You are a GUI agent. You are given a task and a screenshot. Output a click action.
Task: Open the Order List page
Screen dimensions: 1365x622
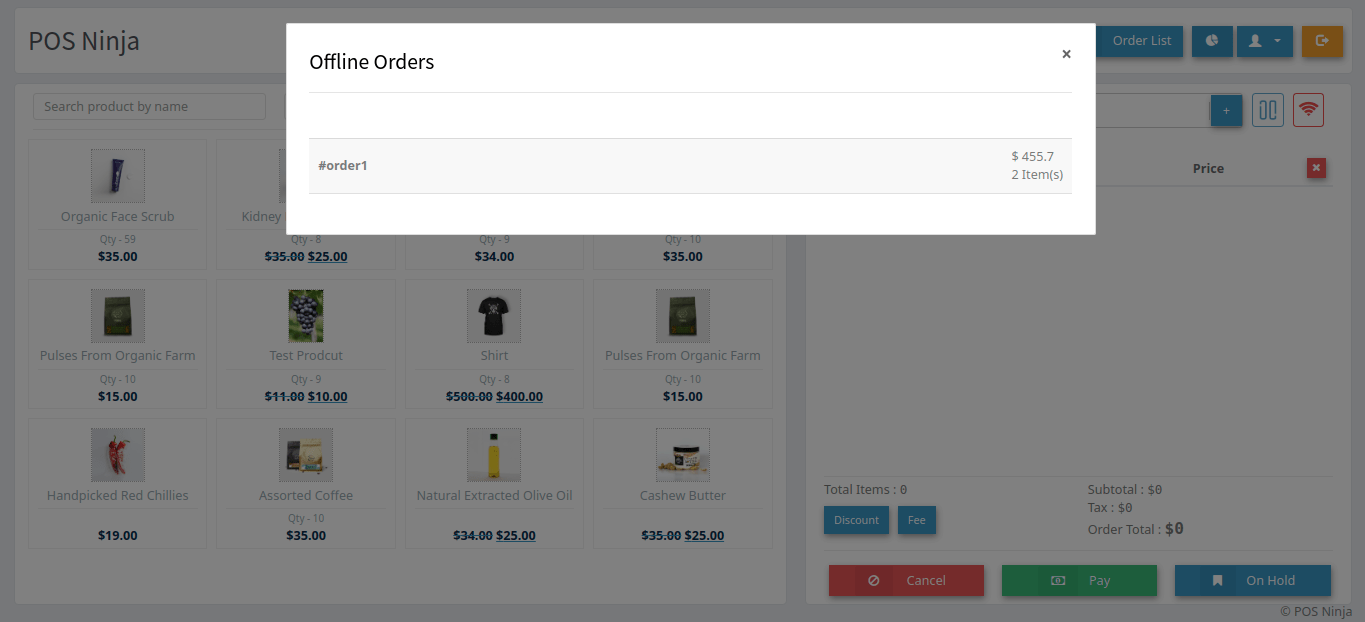pyautogui.click(x=1140, y=41)
